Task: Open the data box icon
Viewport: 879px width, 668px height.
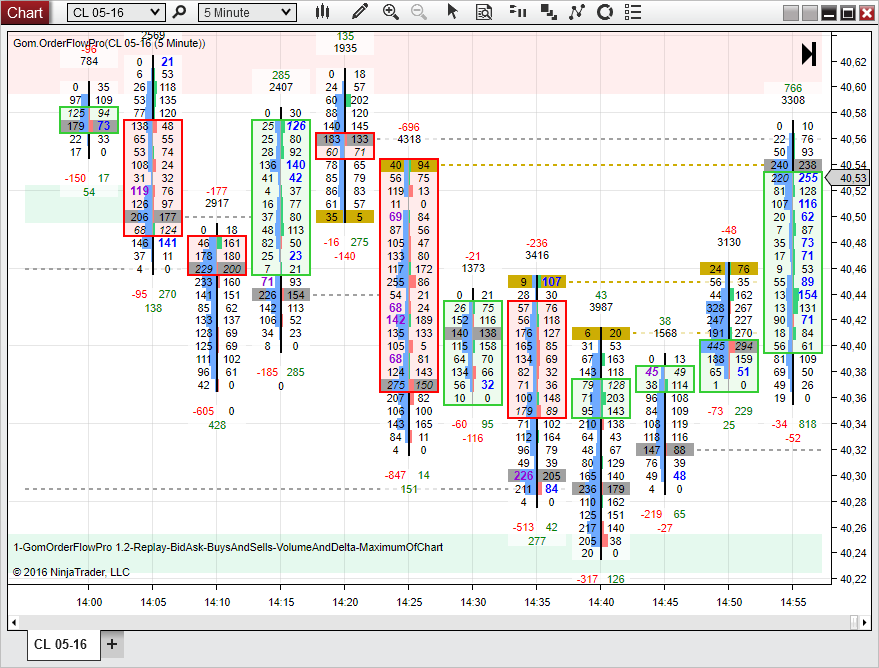Action: [x=484, y=12]
